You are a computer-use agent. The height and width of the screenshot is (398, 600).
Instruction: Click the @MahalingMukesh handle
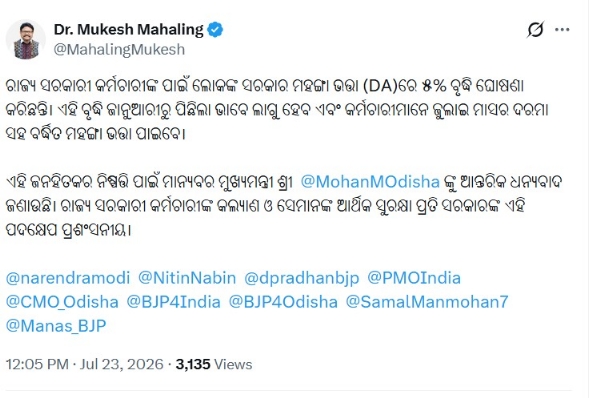[x=119, y=50]
